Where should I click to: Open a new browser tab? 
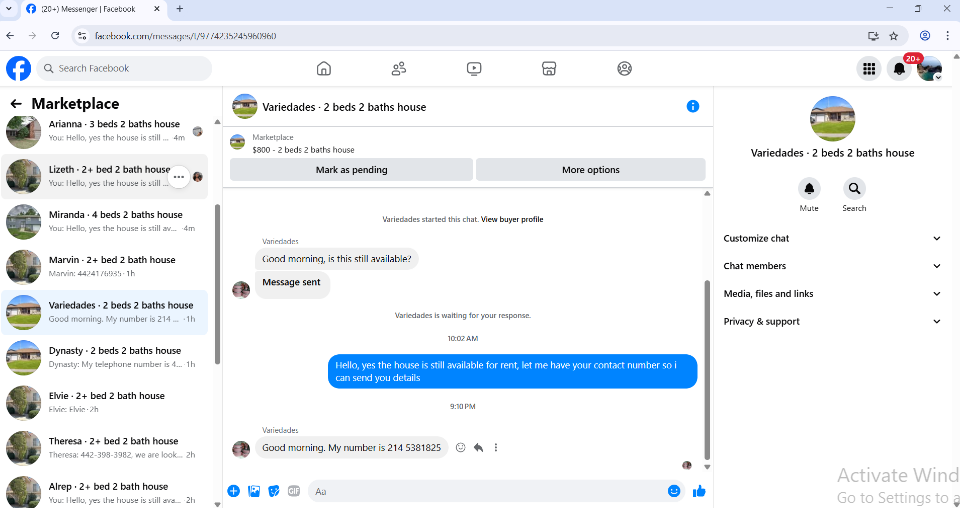point(179,9)
